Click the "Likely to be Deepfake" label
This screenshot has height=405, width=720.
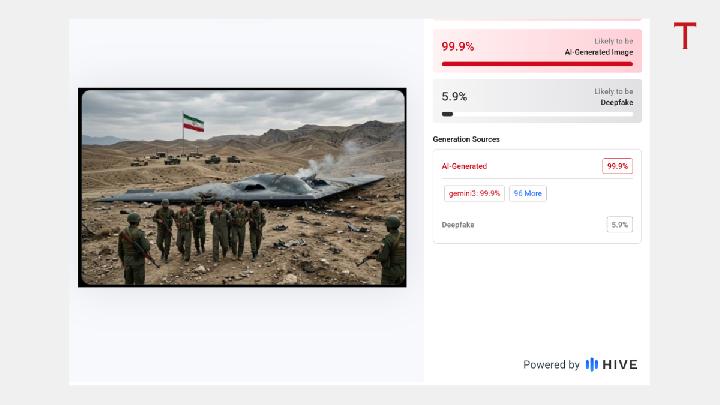tap(613, 96)
